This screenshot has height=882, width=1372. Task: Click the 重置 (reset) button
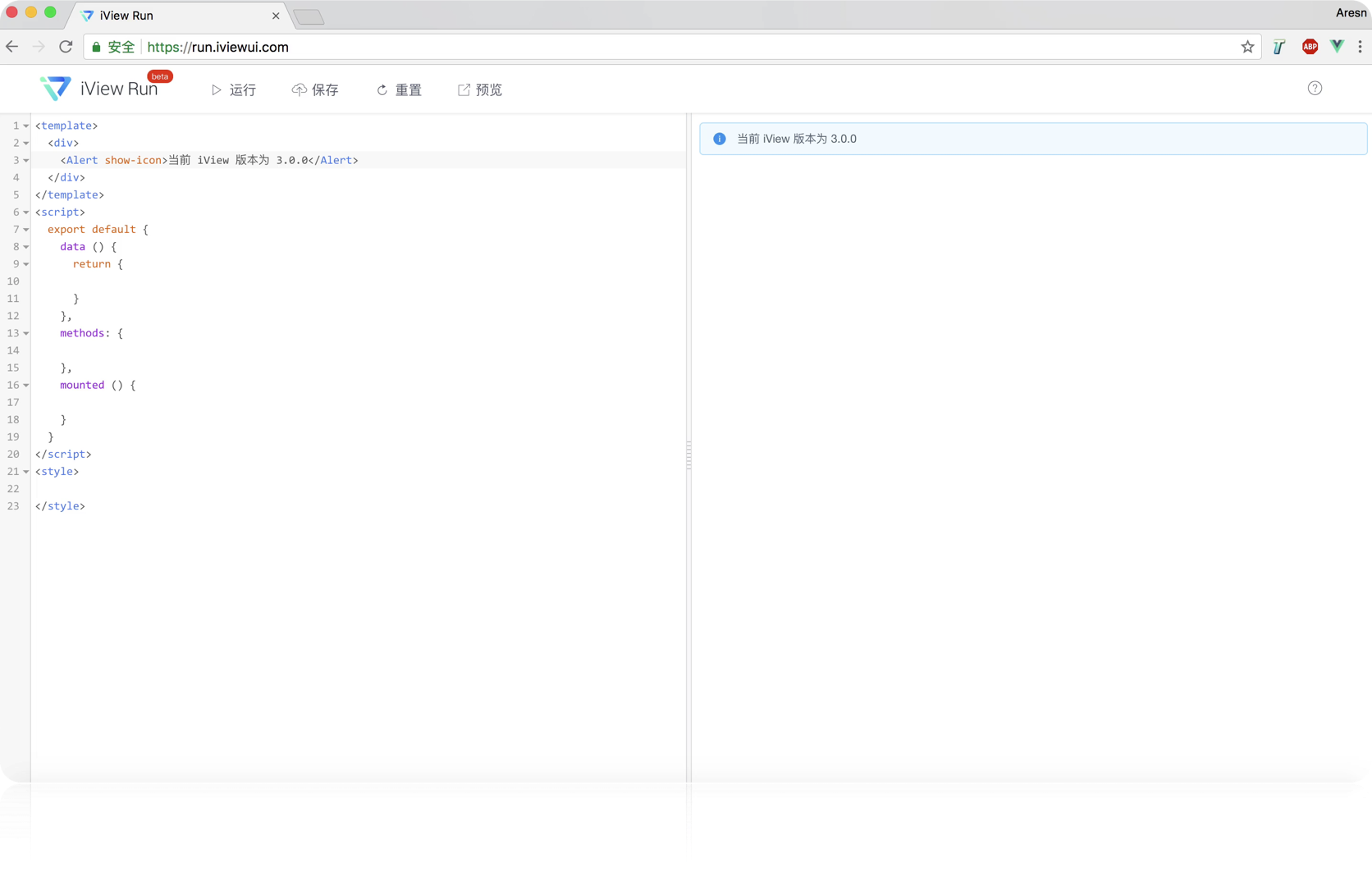(399, 89)
